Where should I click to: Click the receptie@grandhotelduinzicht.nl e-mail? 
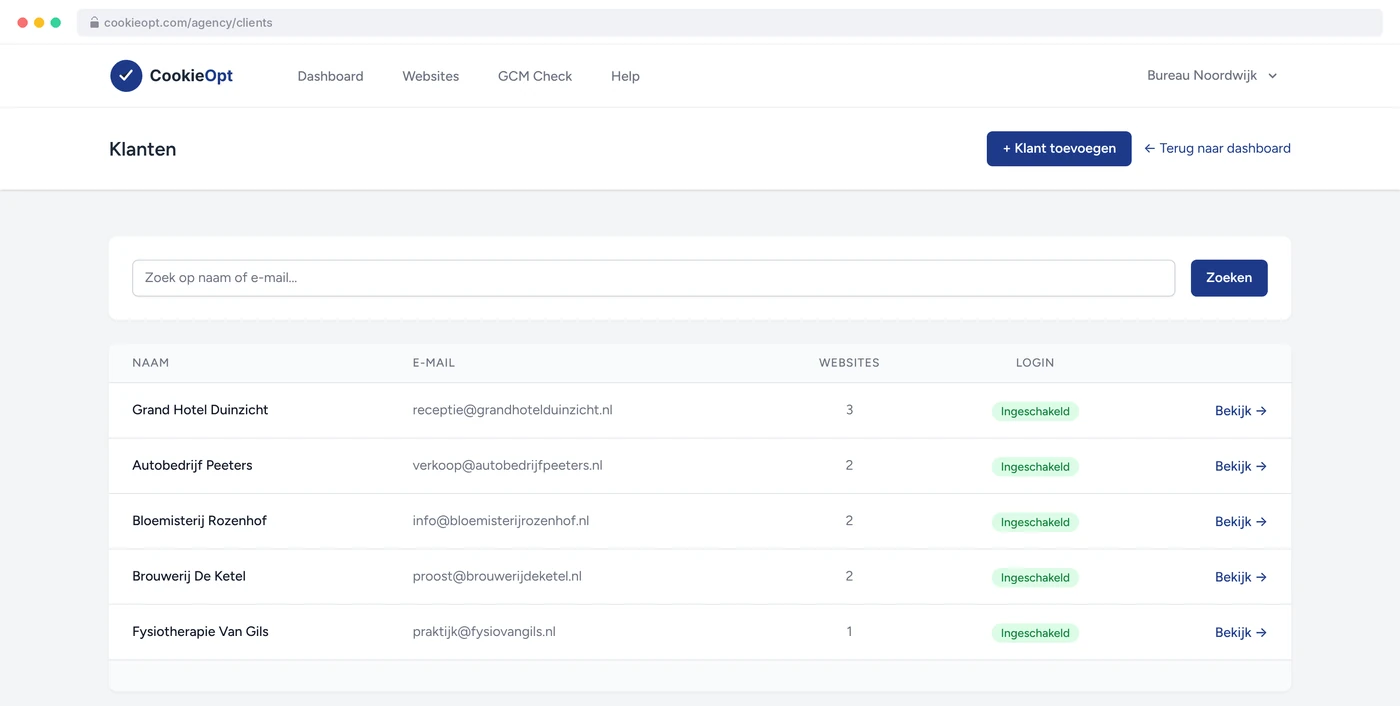pyautogui.click(x=513, y=410)
